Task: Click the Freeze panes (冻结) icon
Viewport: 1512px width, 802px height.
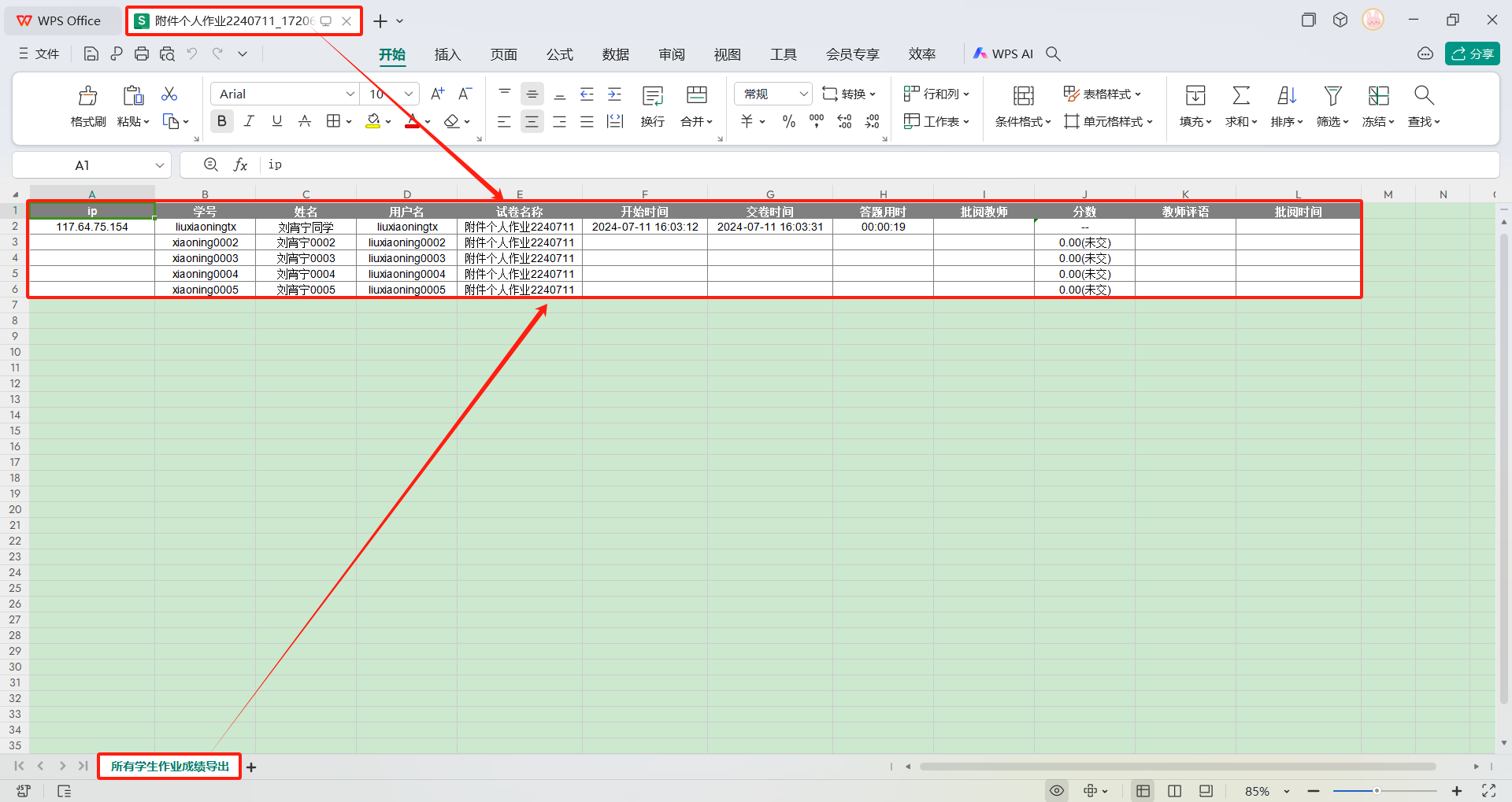Action: click(x=1378, y=96)
